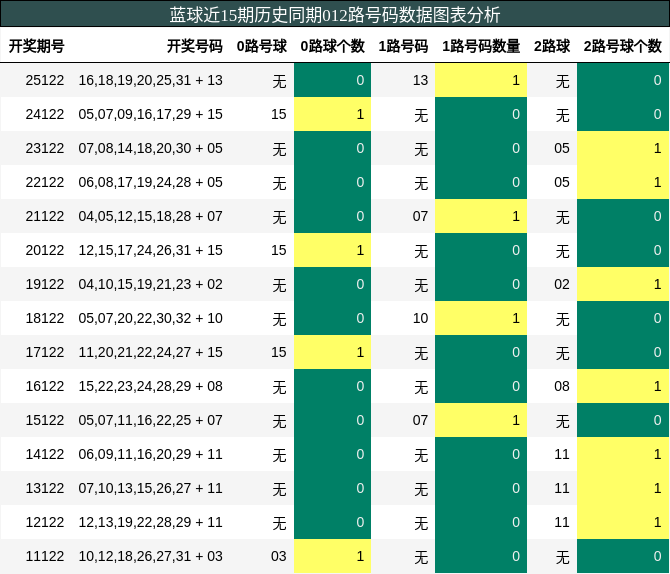Click the 1路号码 value 13 in row 25122
This screenshot has height=574, width=670.
tap(420, 80)
